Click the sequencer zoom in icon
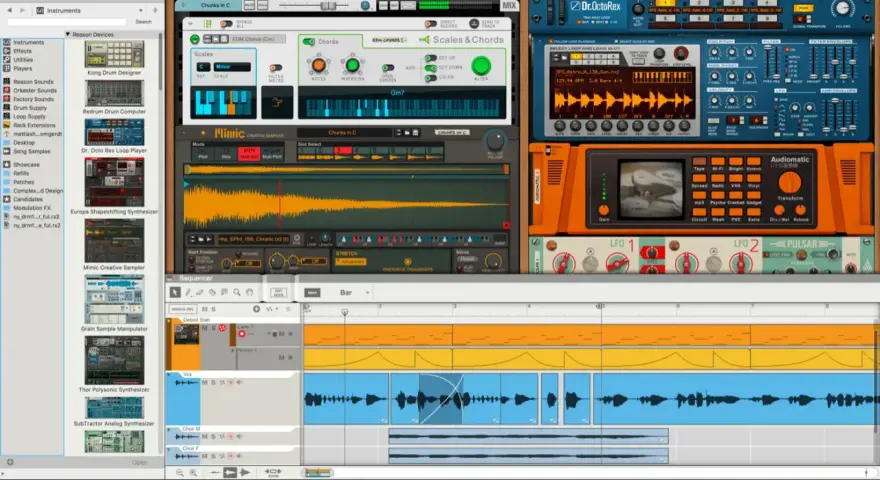 193,473
